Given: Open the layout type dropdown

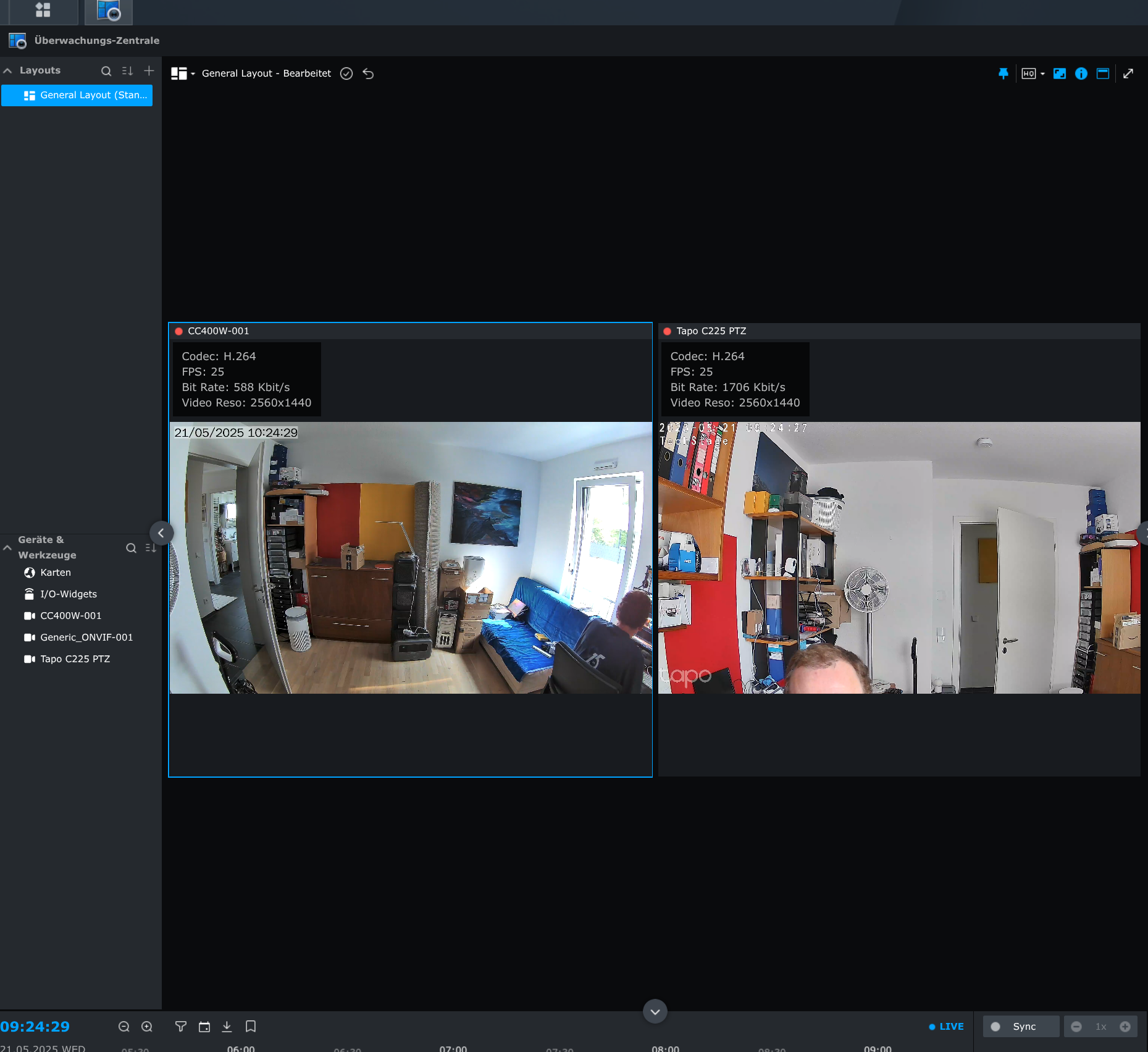Looking at the screenshot, I should point(183,74).
